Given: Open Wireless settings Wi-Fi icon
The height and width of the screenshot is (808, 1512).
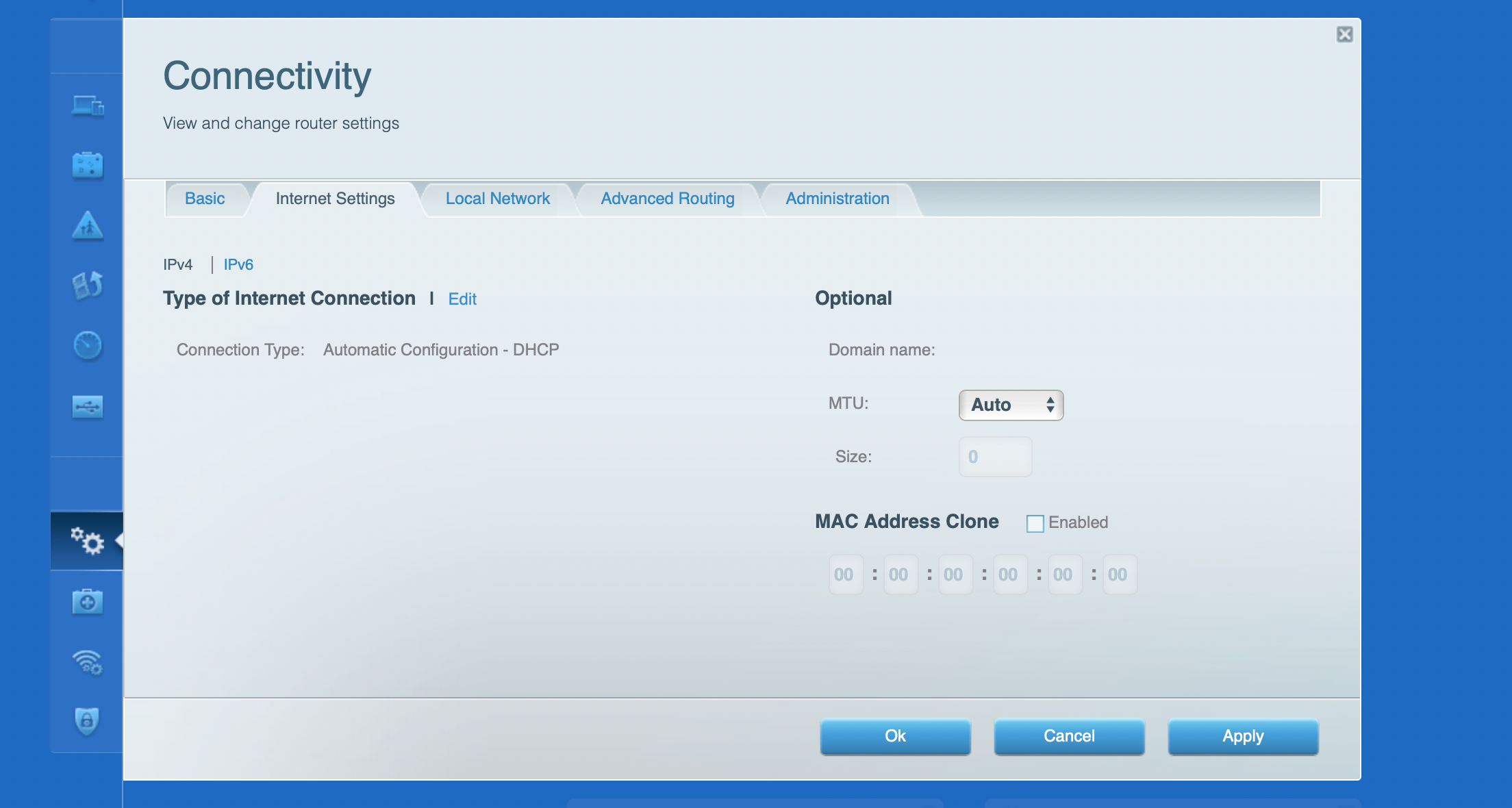Looking at the screenshot, I should [x=88, y=661].
